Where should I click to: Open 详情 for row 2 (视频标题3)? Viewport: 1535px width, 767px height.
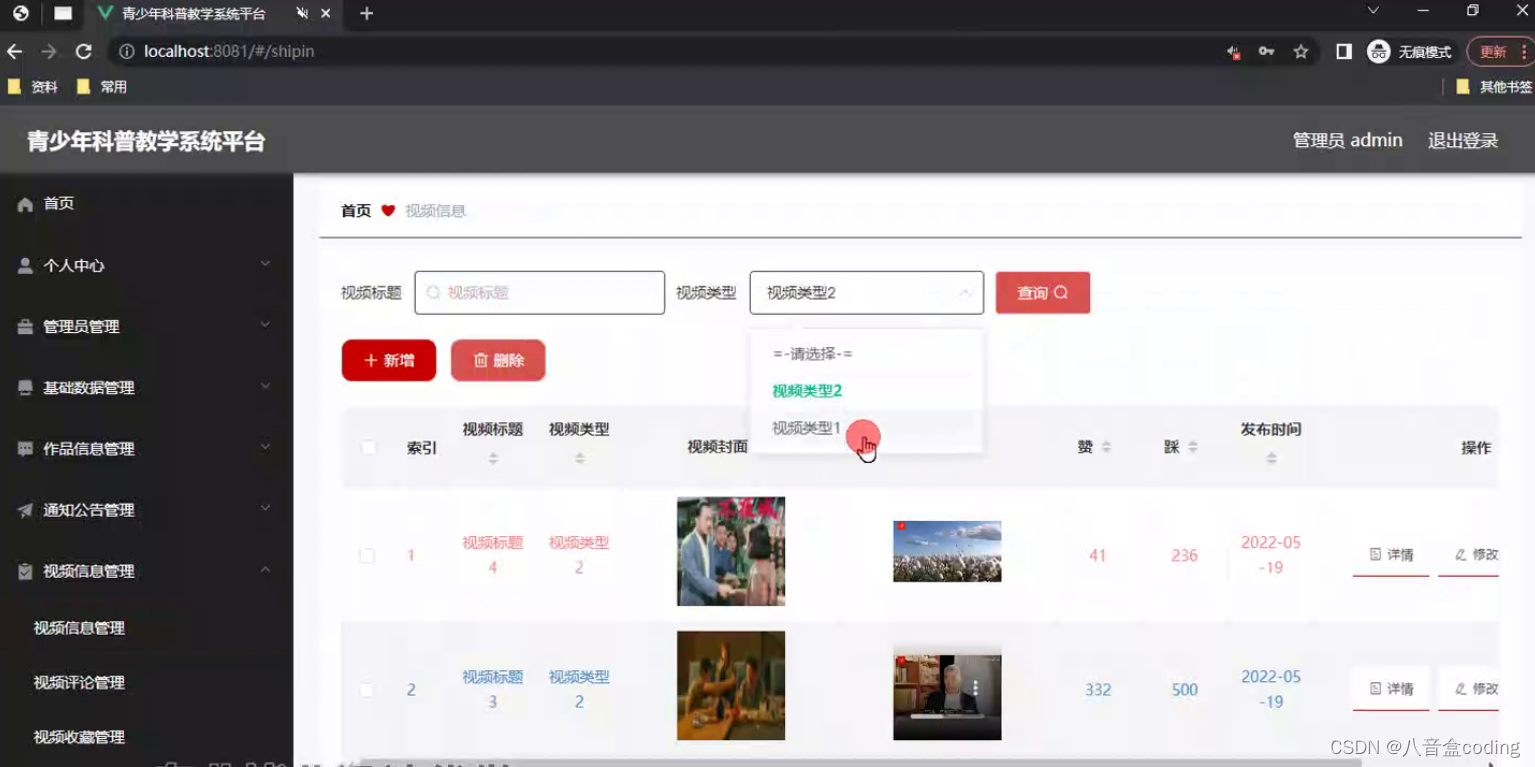click(x=1391, y=689)
